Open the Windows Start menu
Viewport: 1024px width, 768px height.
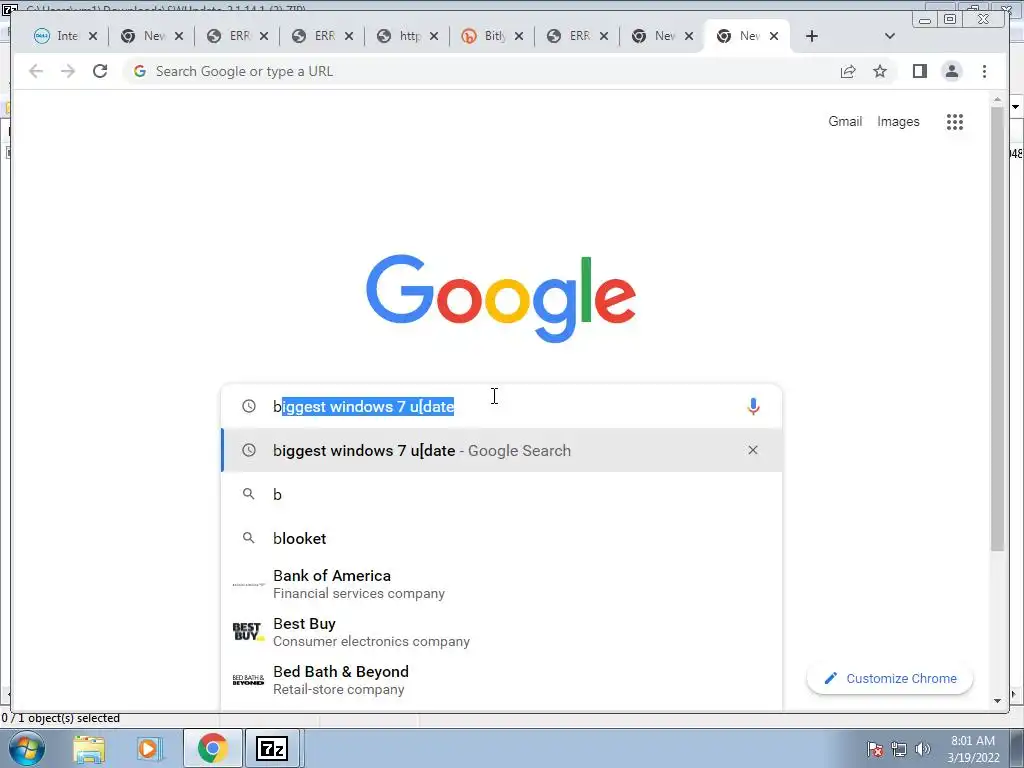[x=26, y=748]
